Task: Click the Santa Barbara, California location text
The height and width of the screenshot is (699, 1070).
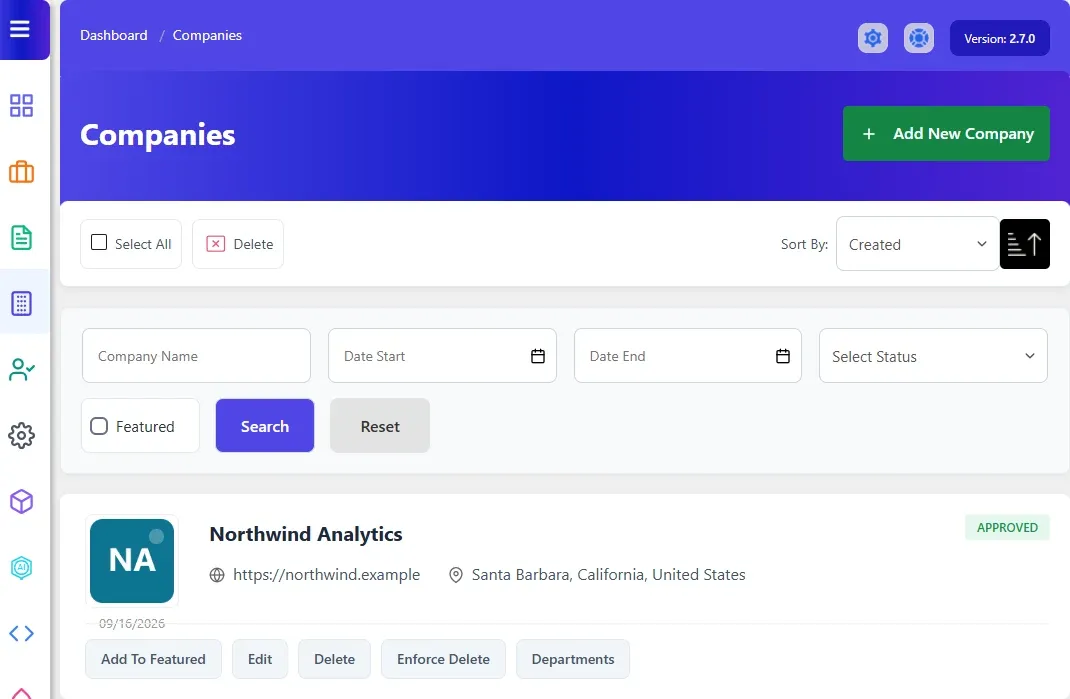Action: [608, 575]
